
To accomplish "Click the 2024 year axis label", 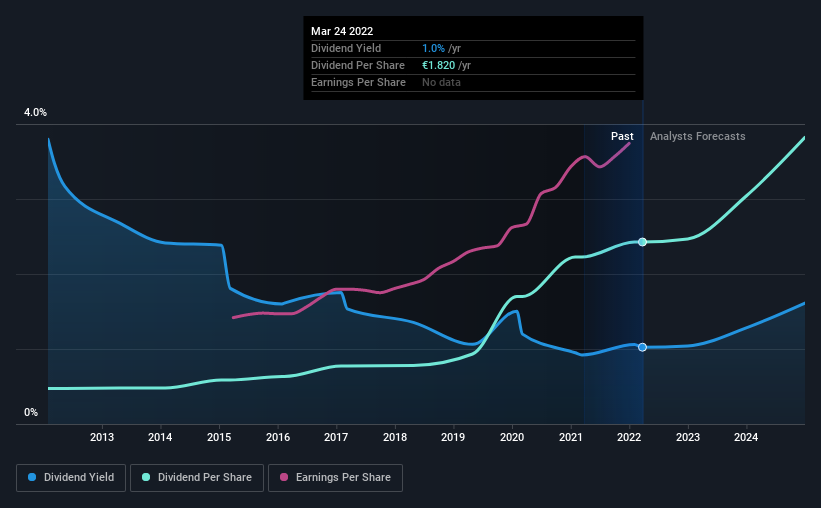I will tap(746, 437).
